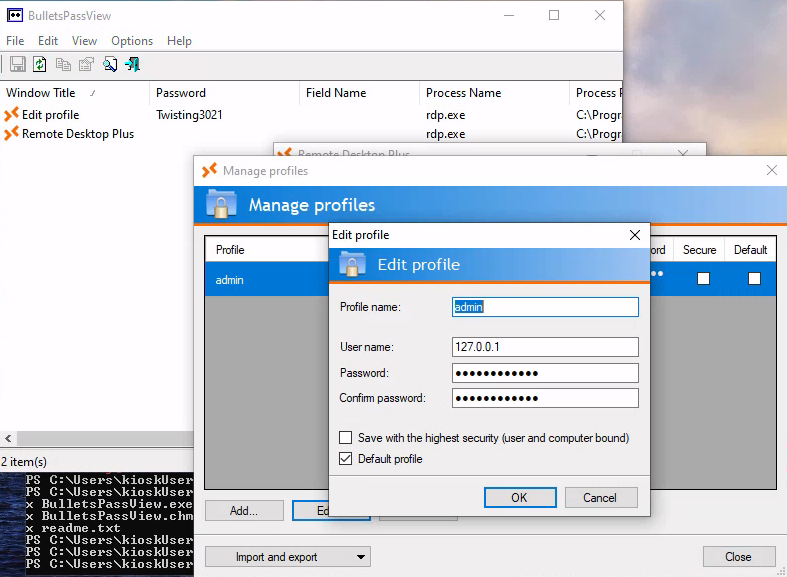This screenshot has width=787, height=577.
Task: Open the Help menu
Action: [x=179, y=41]
